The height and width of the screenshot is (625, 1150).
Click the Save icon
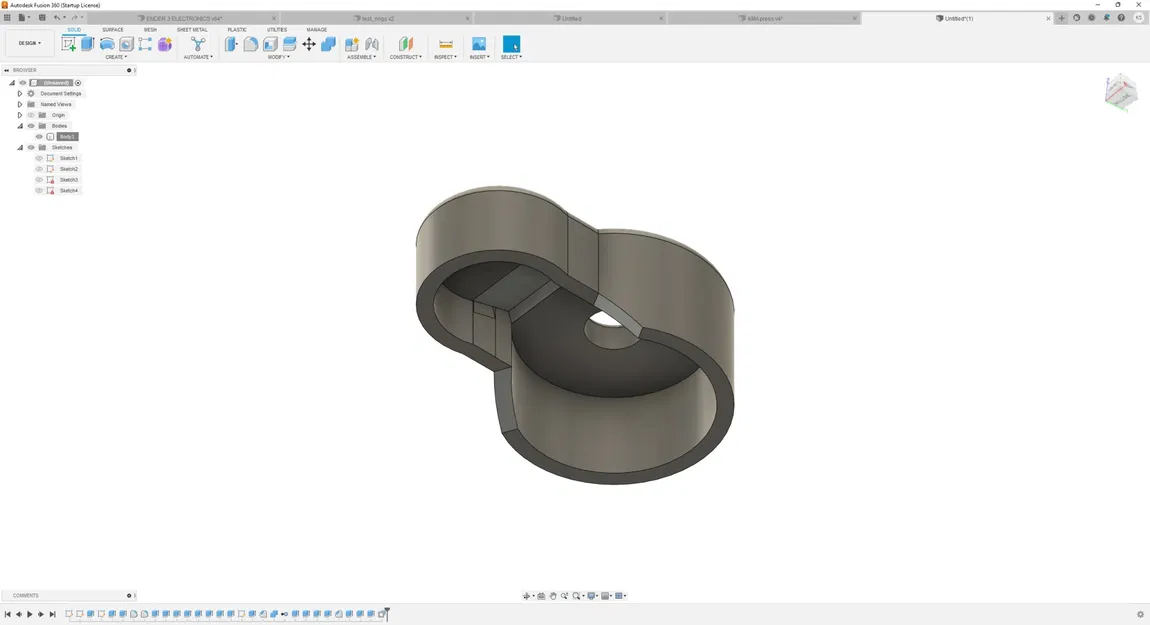[42, 18]
